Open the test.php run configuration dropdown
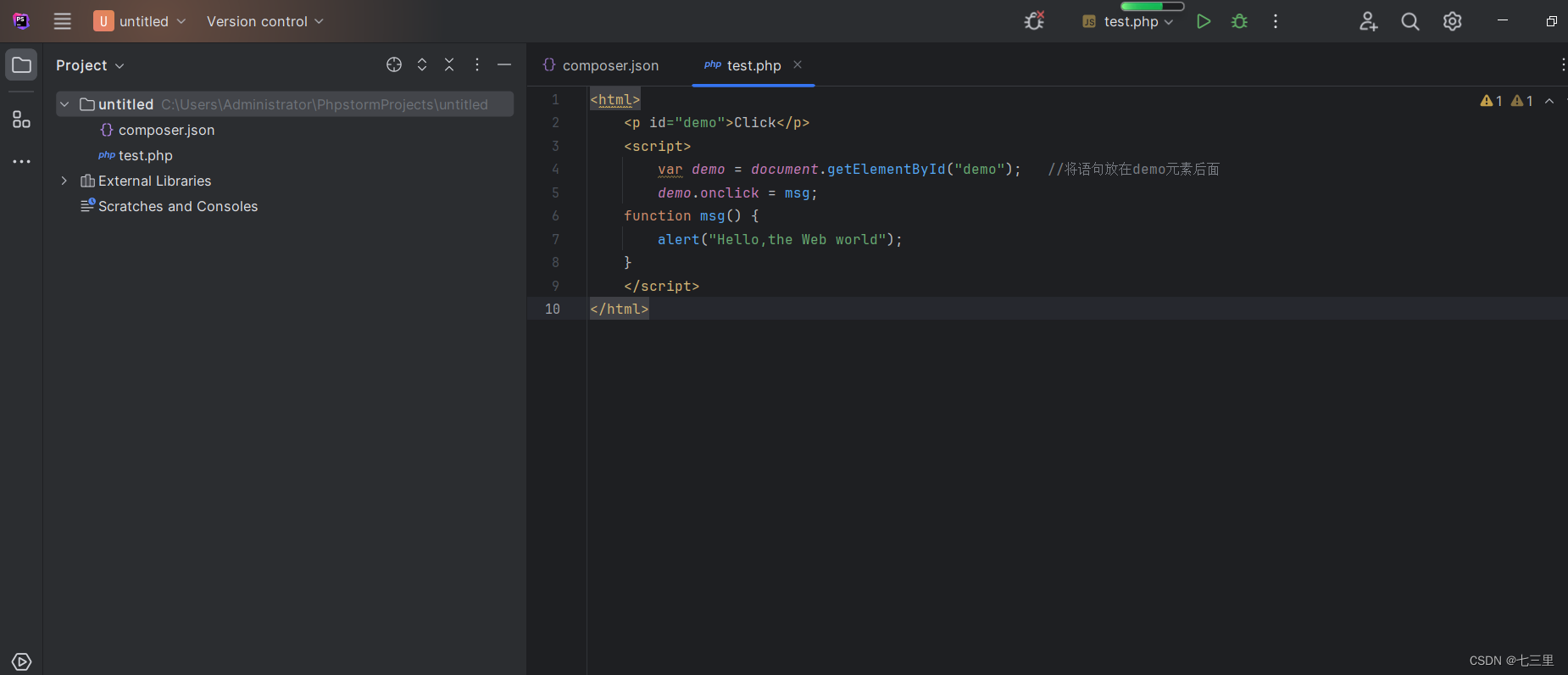Viewport: 1568px width, 675px height. pyautogui.click(x=1128, y=21)
